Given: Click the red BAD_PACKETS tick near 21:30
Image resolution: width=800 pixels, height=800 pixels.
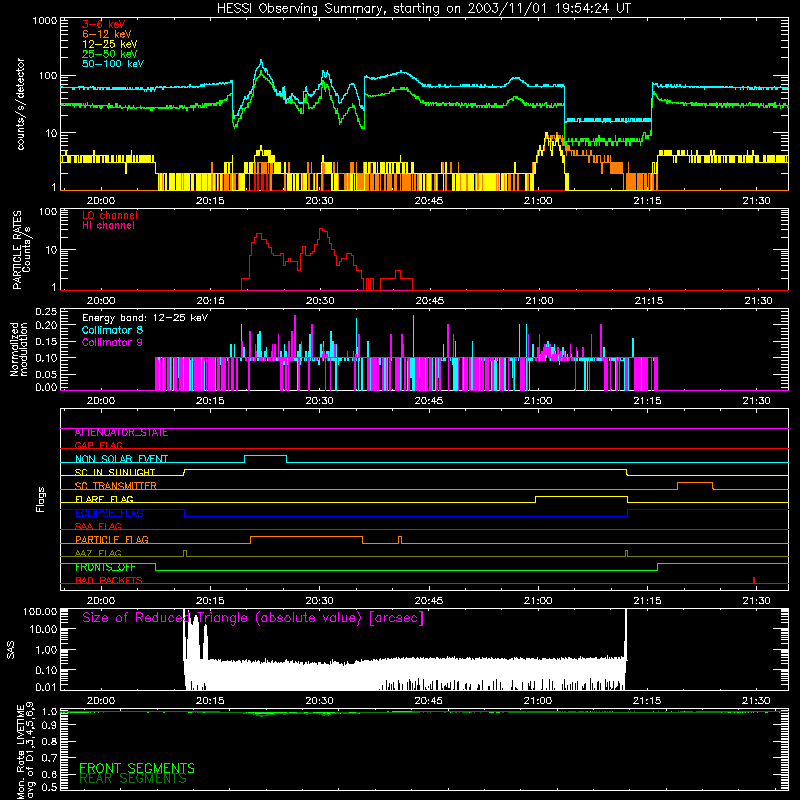Looking at the screenshot, I should [754, 580].
